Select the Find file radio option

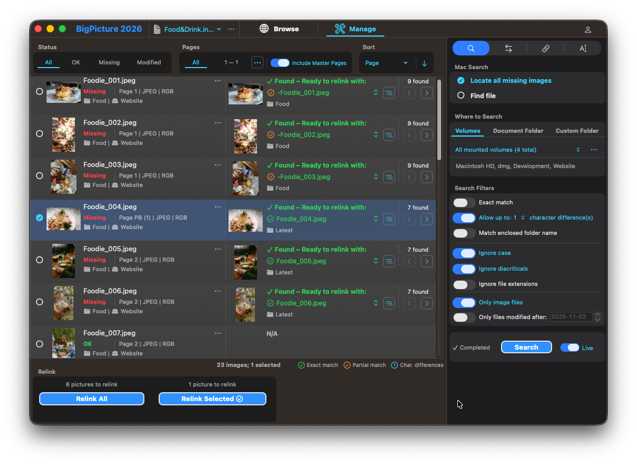(x=461, y=95)
